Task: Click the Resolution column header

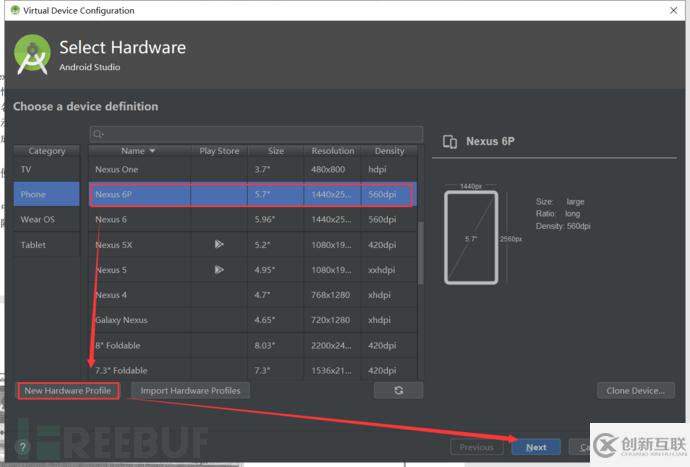Action: pyautogui.click(x=333, y=151)
